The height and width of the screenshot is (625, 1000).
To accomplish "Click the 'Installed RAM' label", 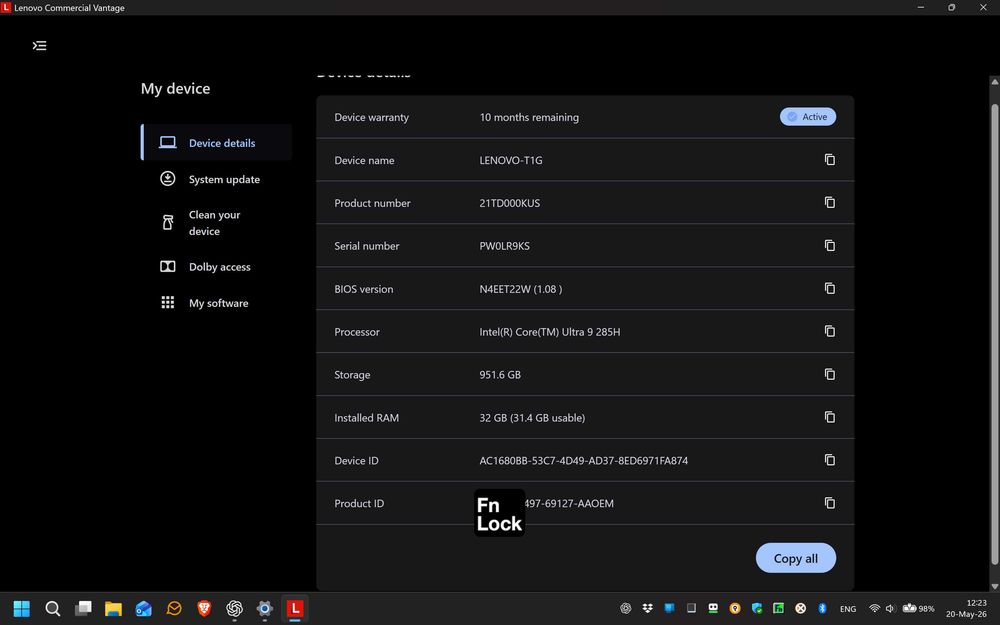I will 366,418.
